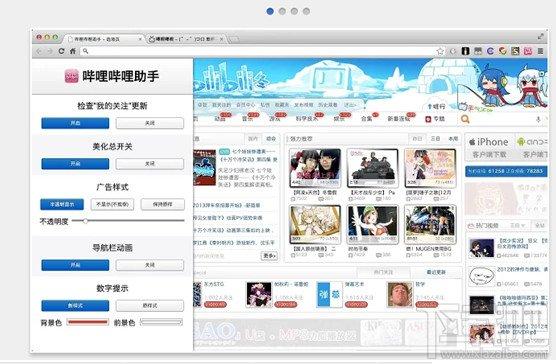556x364 pixels.
Task: Open the browser home icon
Action: coord(73,51)
